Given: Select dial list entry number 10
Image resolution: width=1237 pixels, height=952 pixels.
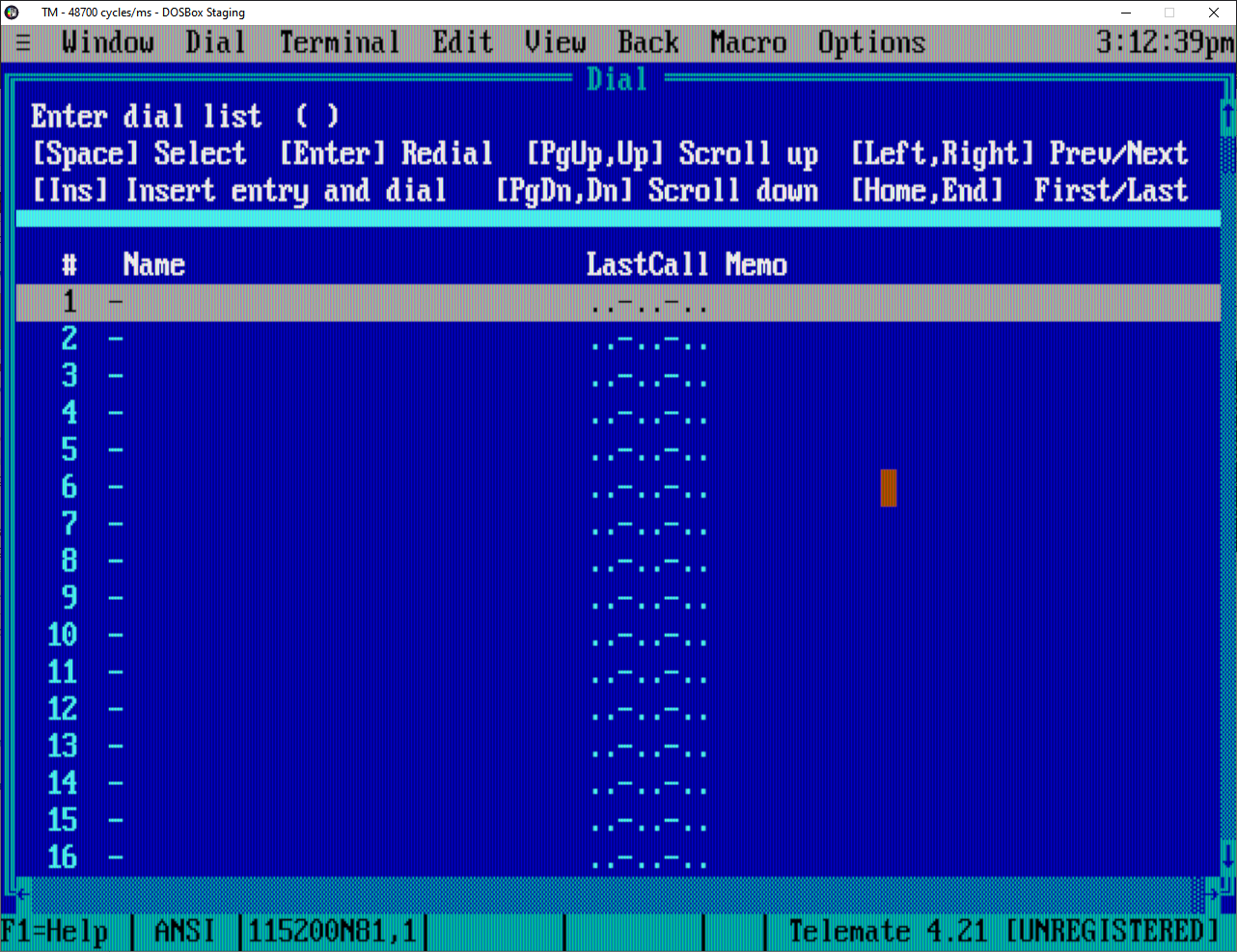Looking at the screenshot, I should pos(386,635).
